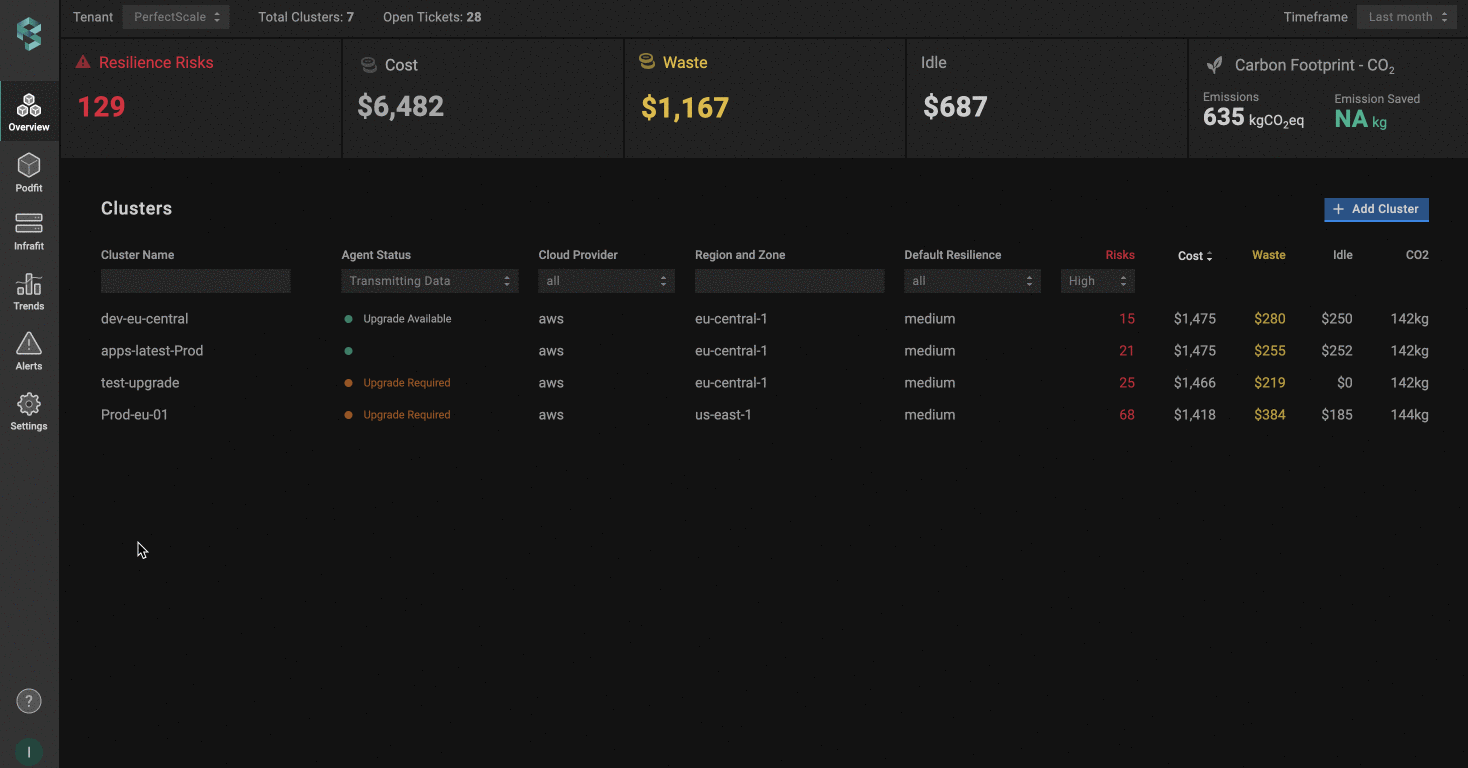Viewport: 1468px width, 768px height.
Task: Open the Cloud Provider filter dropdown
Action: pos(606,281)
